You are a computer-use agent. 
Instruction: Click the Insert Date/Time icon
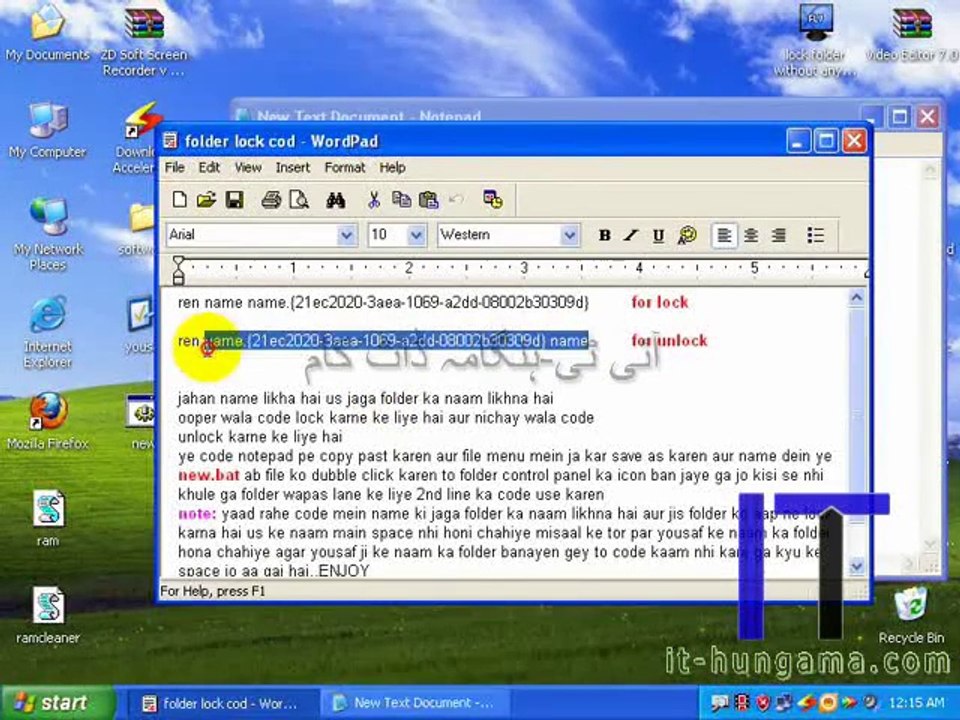coord(493,200)
